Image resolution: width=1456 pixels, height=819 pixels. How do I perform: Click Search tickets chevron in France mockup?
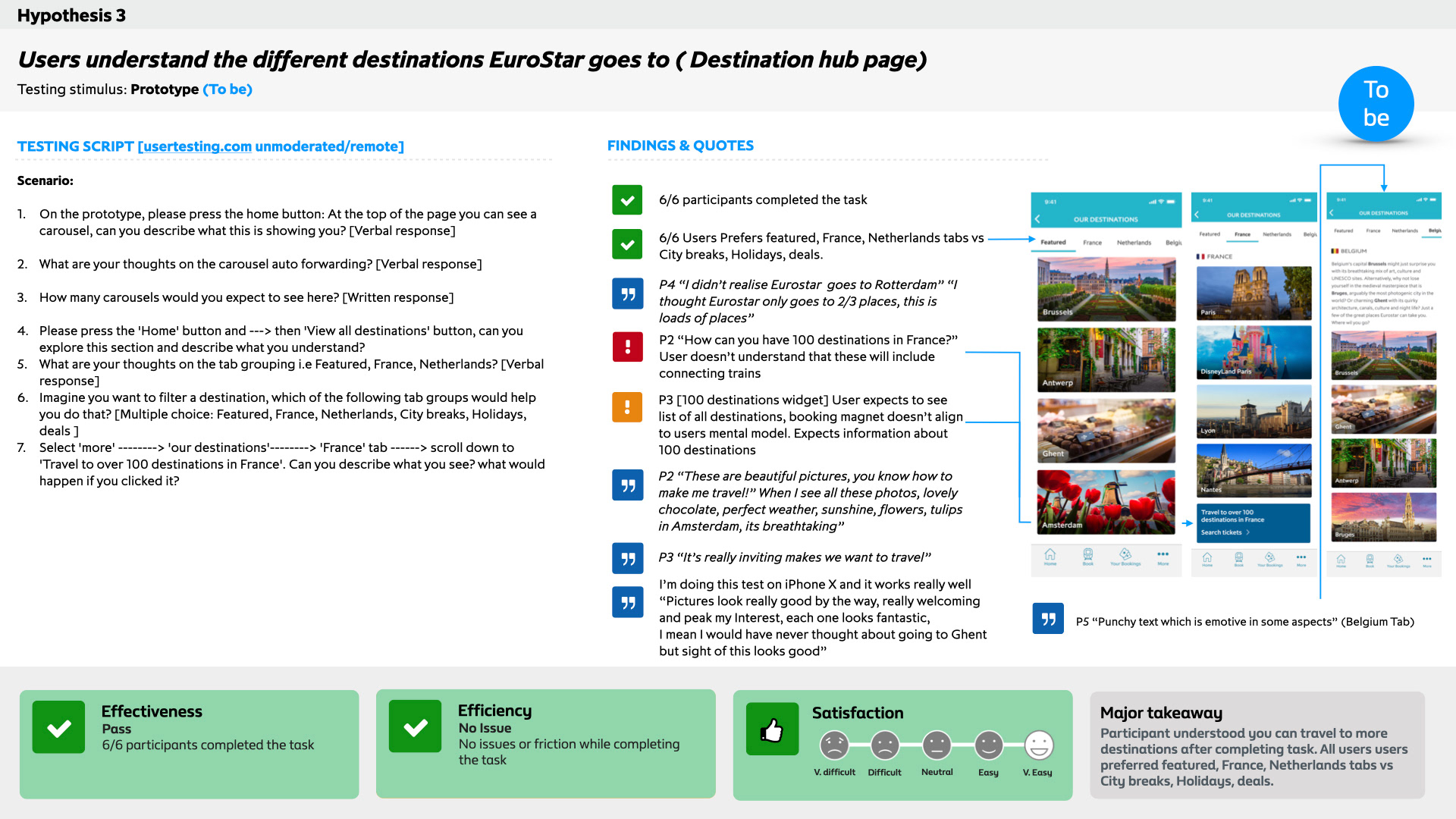(x=1247, y=532)
